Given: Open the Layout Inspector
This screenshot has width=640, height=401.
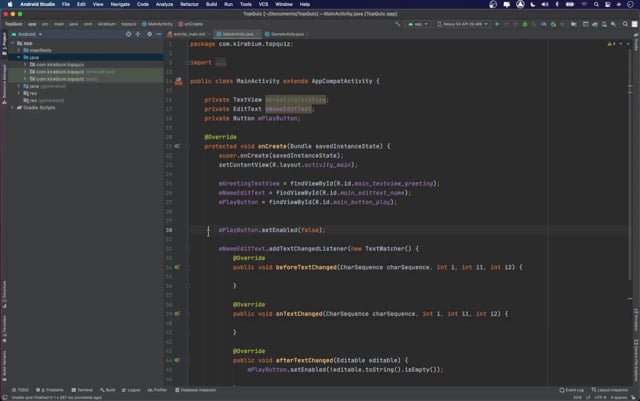Looking at the screenshot, I should (x=610, y=390).
